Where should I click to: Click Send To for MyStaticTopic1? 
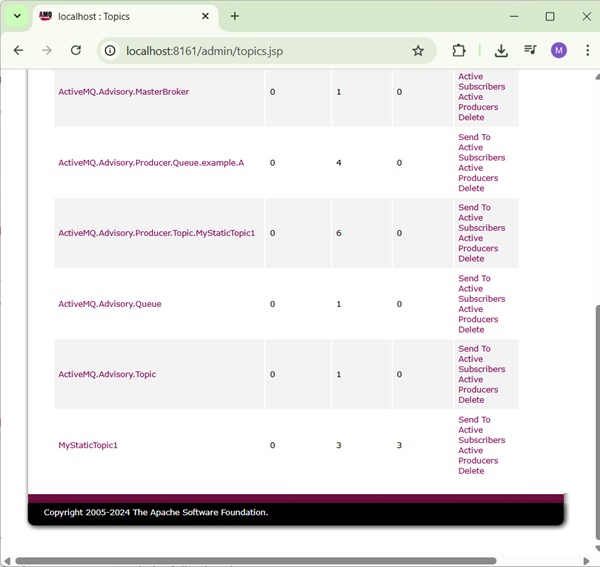tap(474, 420)
